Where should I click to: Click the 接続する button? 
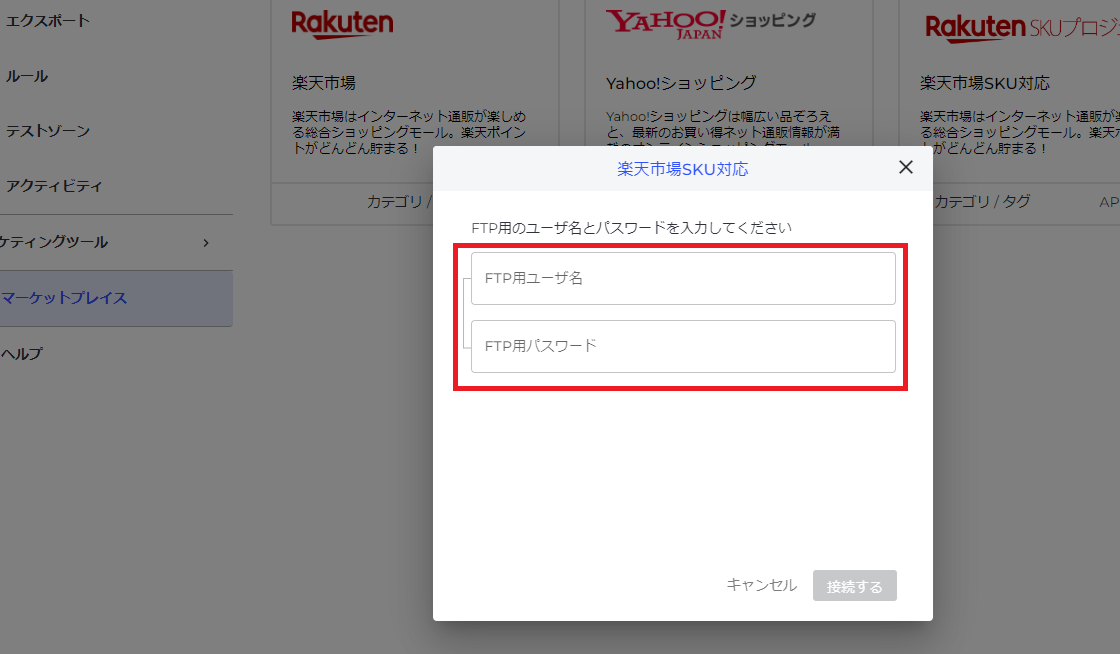854,585
